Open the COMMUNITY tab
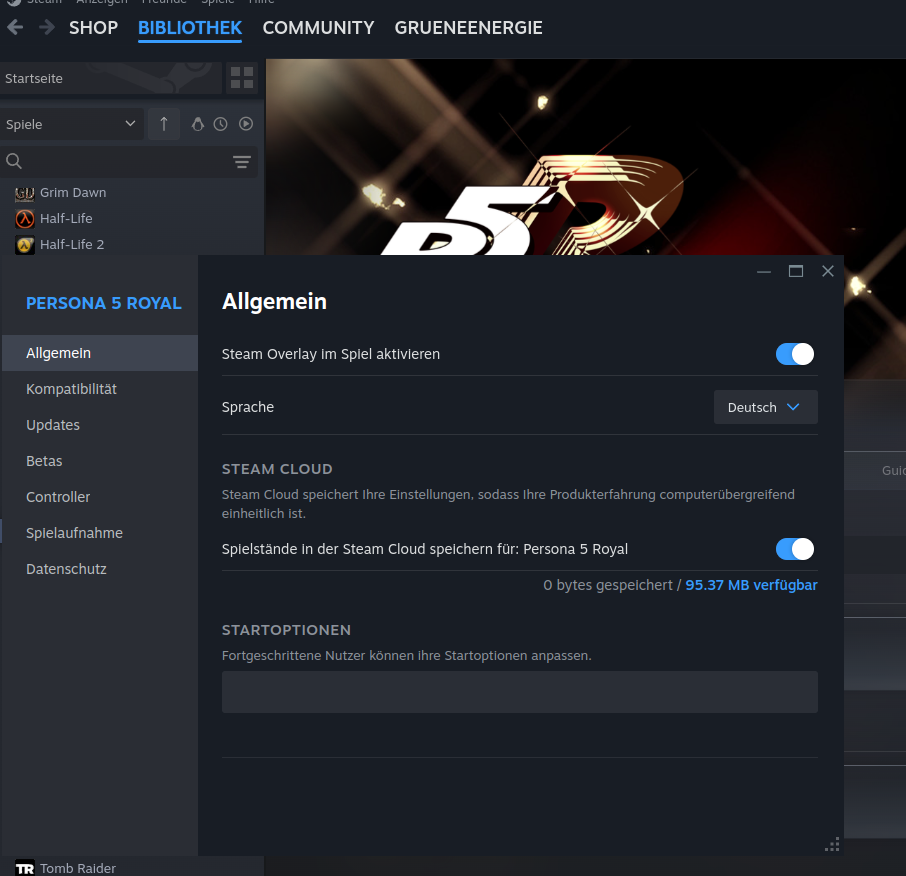 tap(318, 28)
